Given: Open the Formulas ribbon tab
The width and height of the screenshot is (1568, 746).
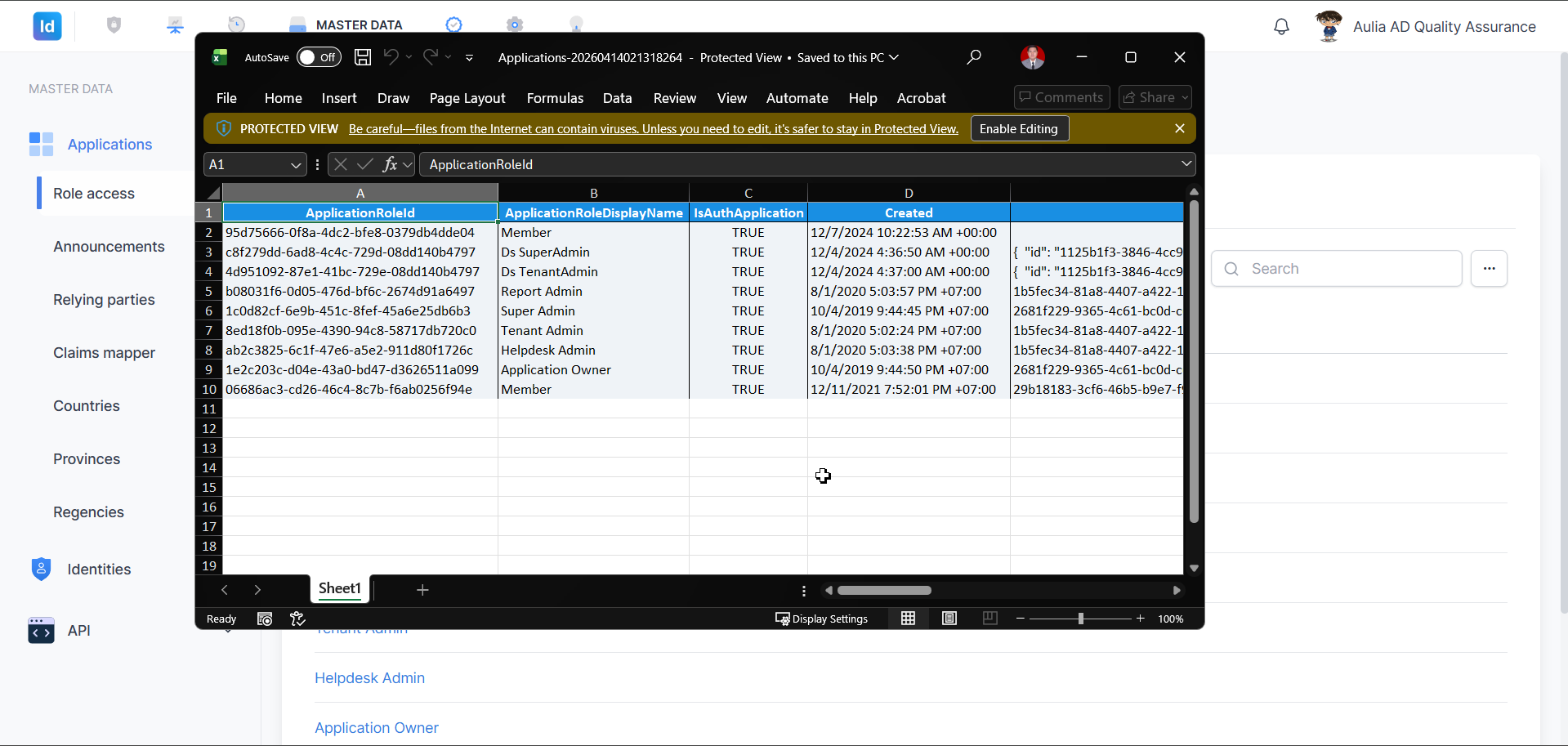Looking at the screenshot, I should pyautogui.click(x=555, y=98).
